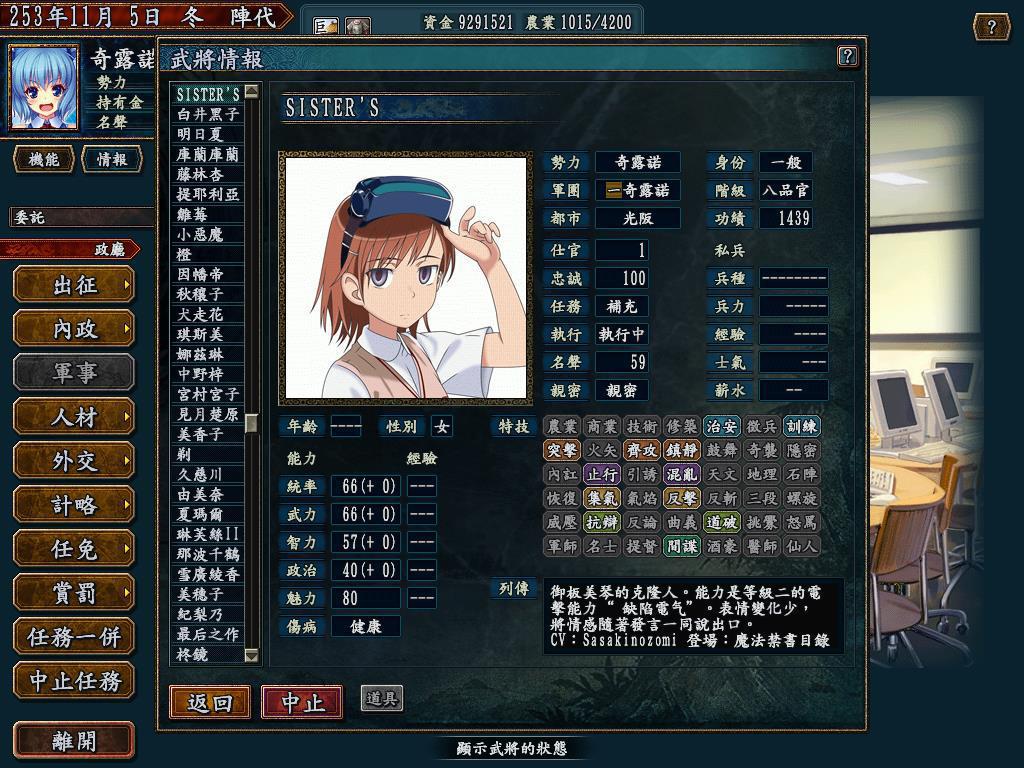Open the 人材 submenu
Screen dimensions: 1024x768
[74, 417]
